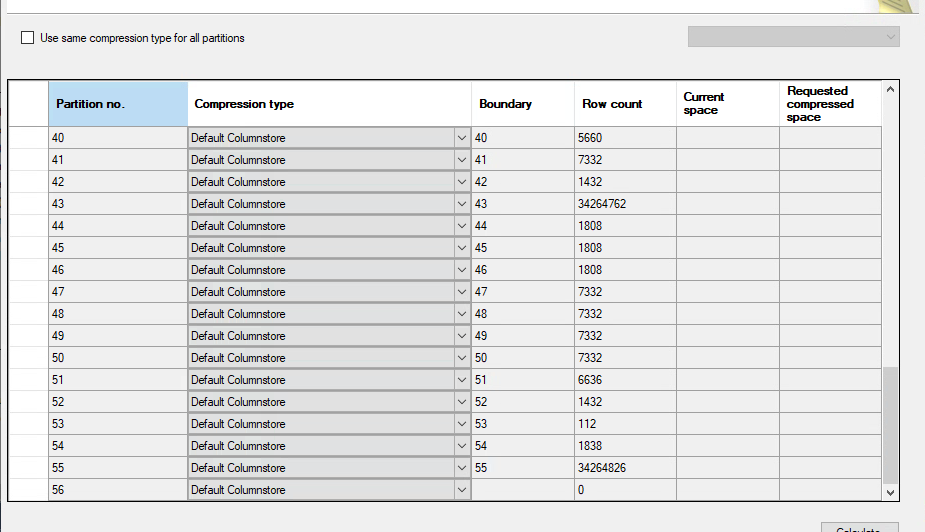Click the Boundary column header
The width and height of the screenshot is (925, 532).
522,104
